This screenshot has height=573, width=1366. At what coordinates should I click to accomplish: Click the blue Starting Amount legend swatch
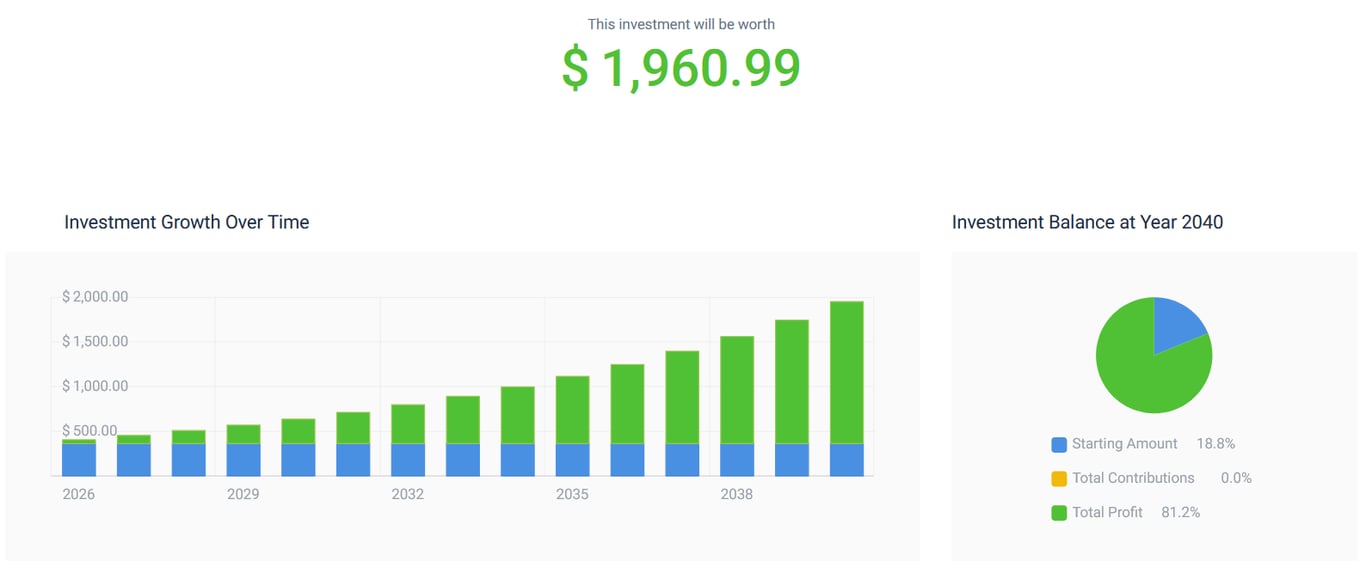(x=1059, y=444)
